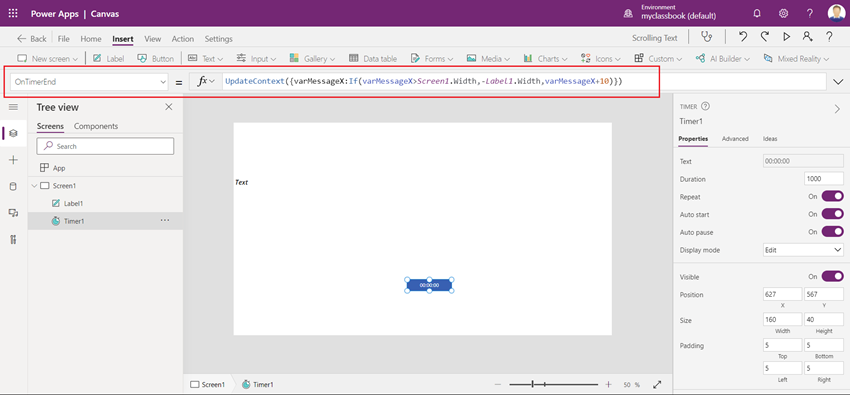Open notifications bell icon
850x395 pixels.
click(757, 14)
